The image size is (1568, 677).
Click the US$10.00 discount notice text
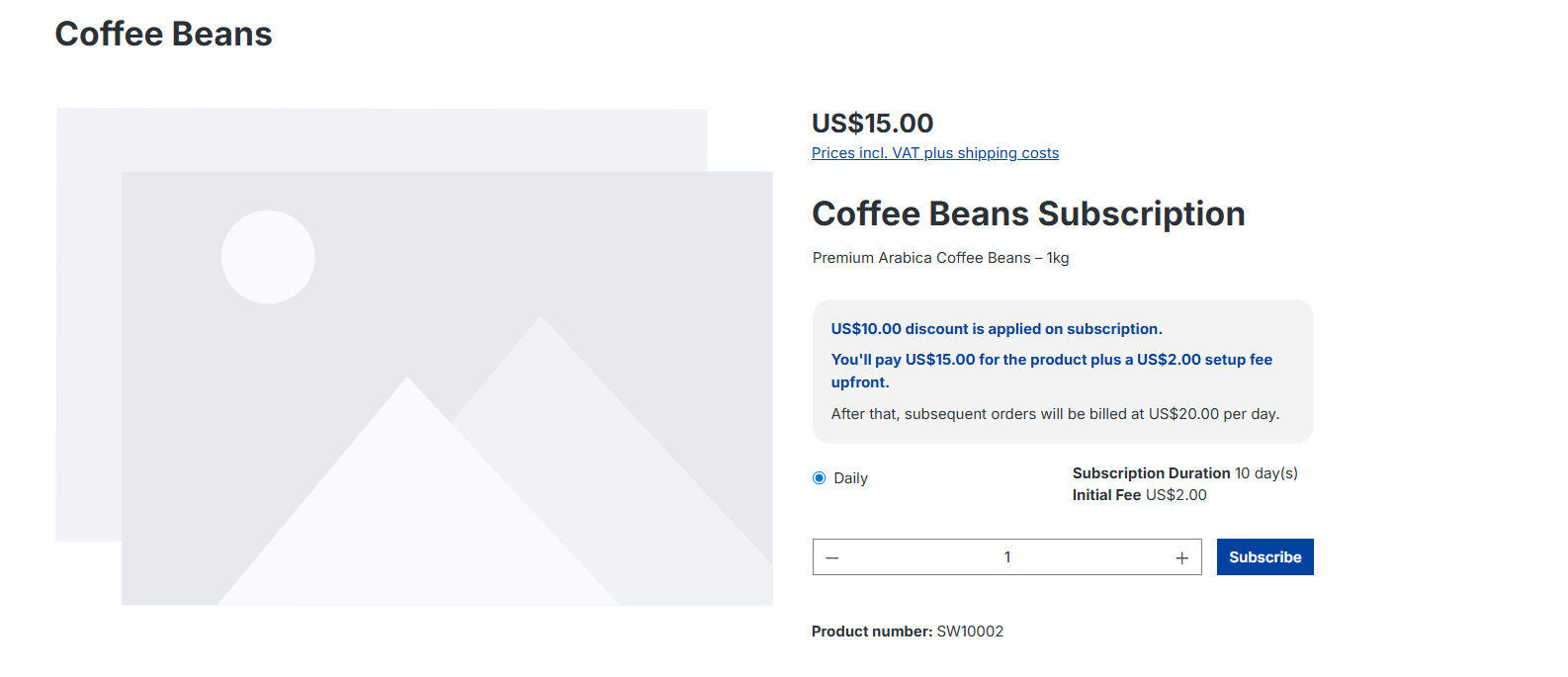[997, 328]
